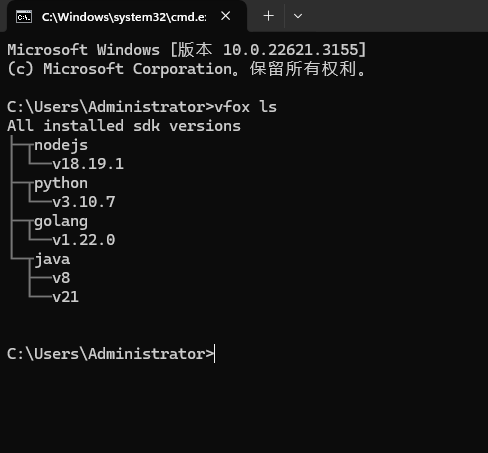This screenshot has width=488, height=453.
Task: Click the v18.19.1 version line
Action: click(88, 164)
